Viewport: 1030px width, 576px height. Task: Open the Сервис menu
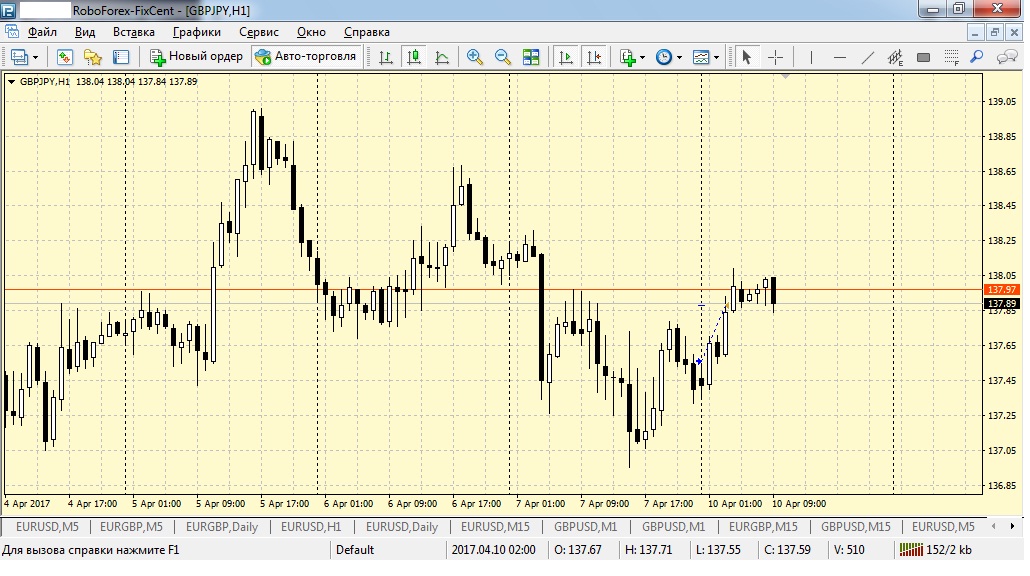coord(259,32)
